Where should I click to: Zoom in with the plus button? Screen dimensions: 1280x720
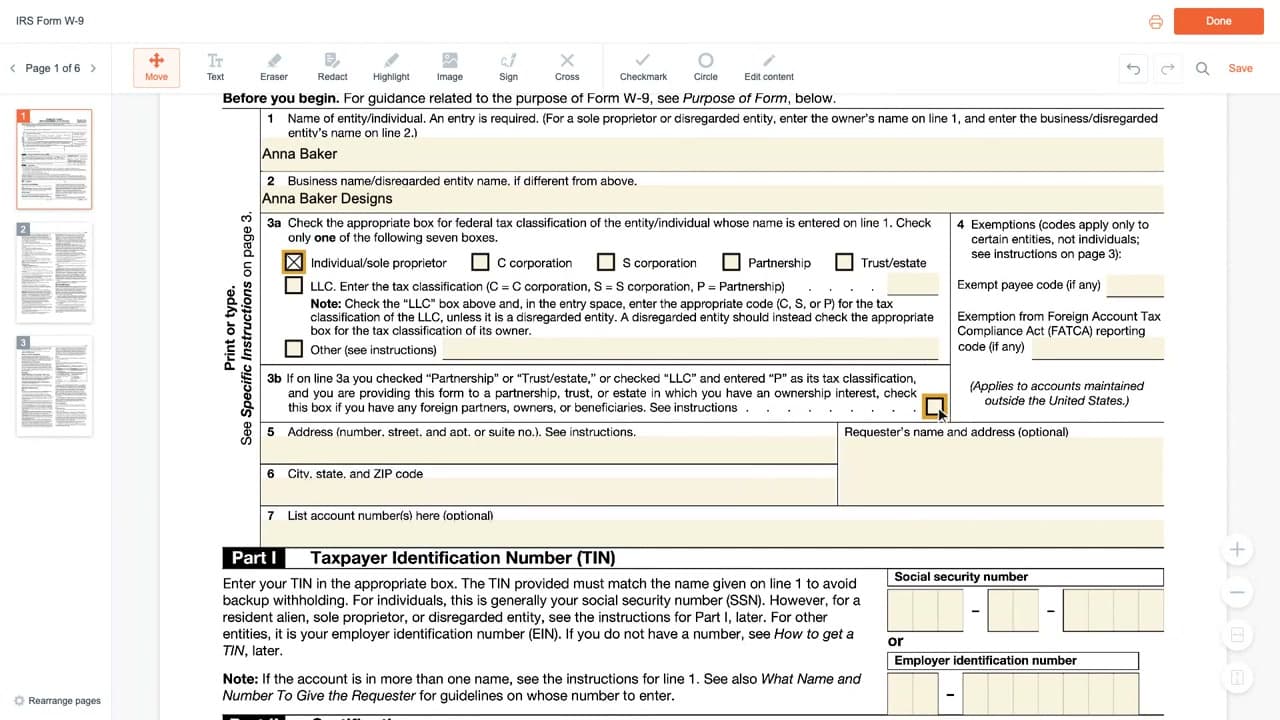(x=1237, y=549)
